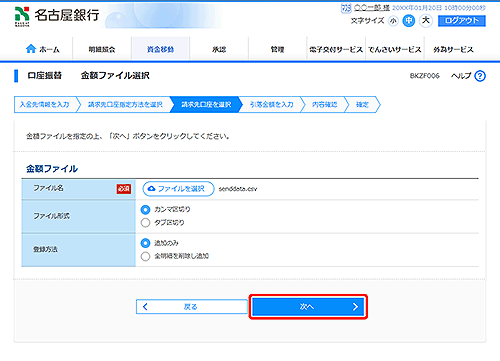Screen dimensions: 500x361
Task: Click the ヘルプ help link text
Action: pyautogui.click(x=461, y=76)
